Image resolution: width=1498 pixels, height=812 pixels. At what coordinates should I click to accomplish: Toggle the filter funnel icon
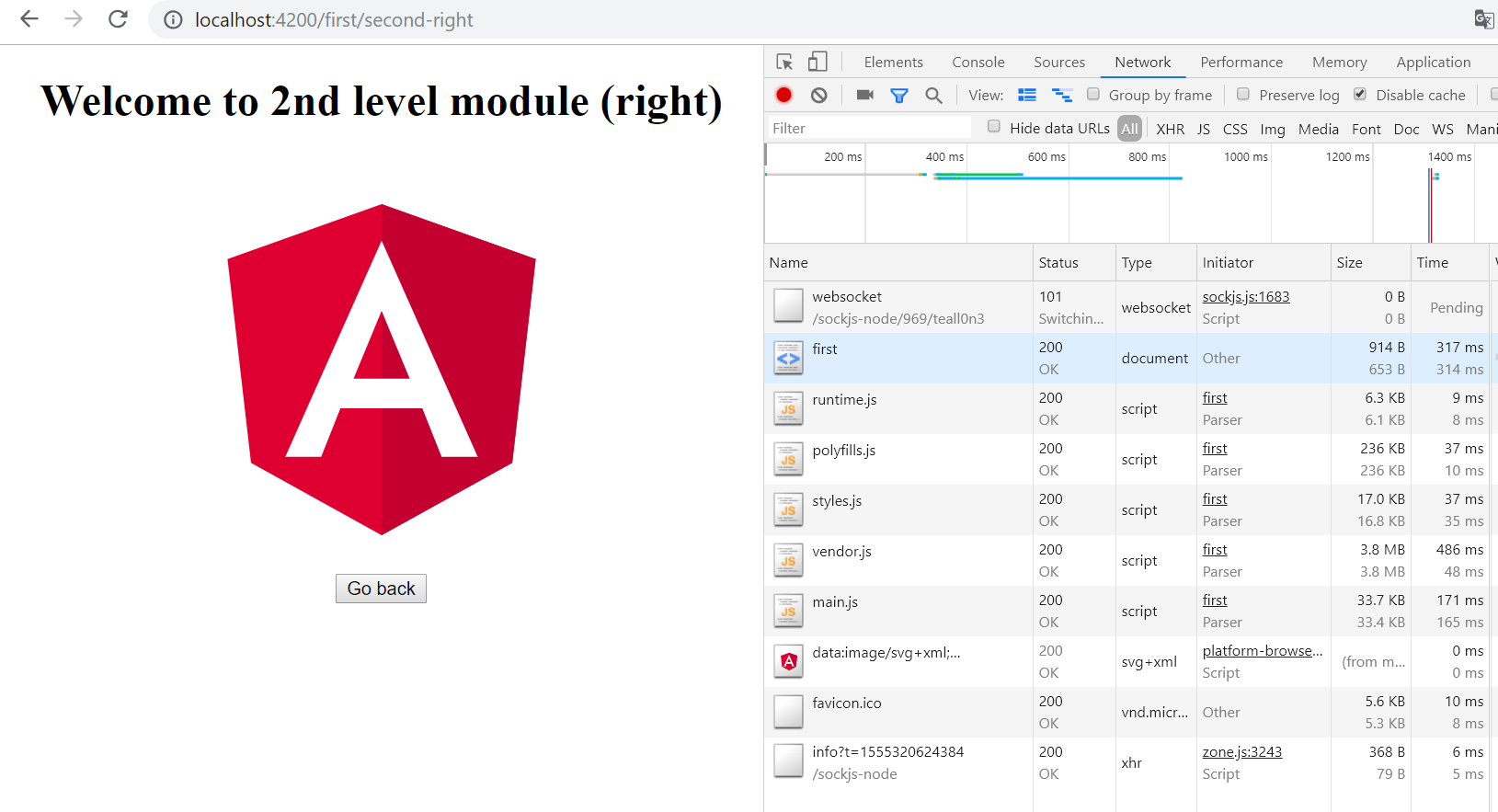[x=899, y=95]
